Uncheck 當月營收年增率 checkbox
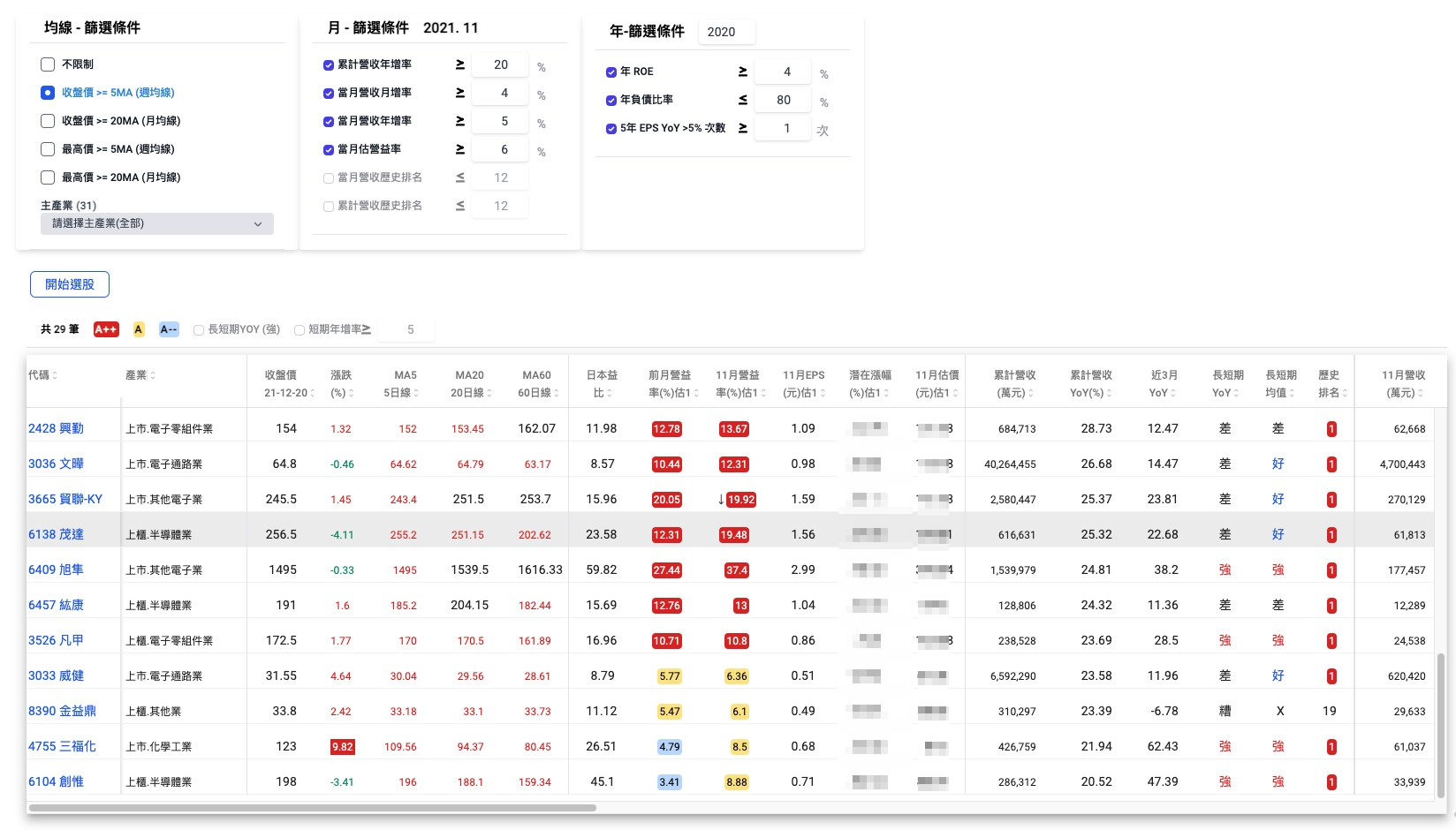The height and width of the screenshot is (830, 1456). [329, 122]
